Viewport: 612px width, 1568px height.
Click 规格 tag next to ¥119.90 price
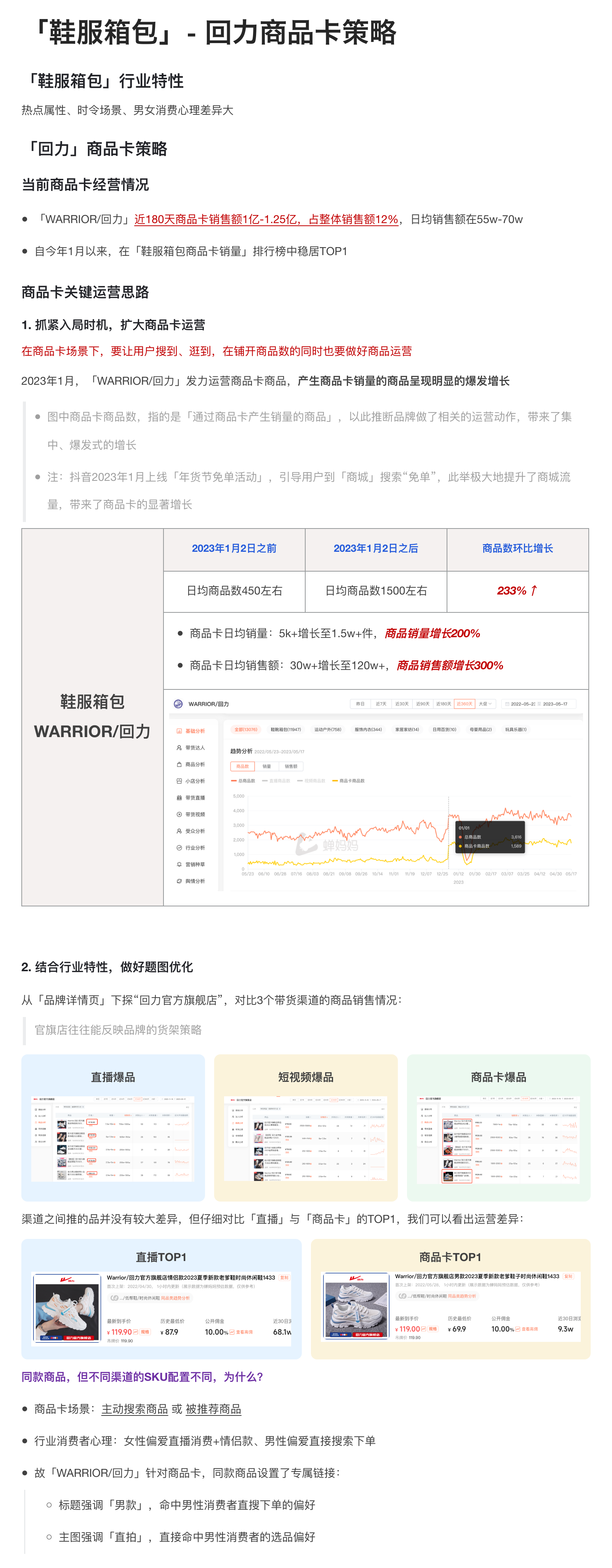(x=145, y=1332)
